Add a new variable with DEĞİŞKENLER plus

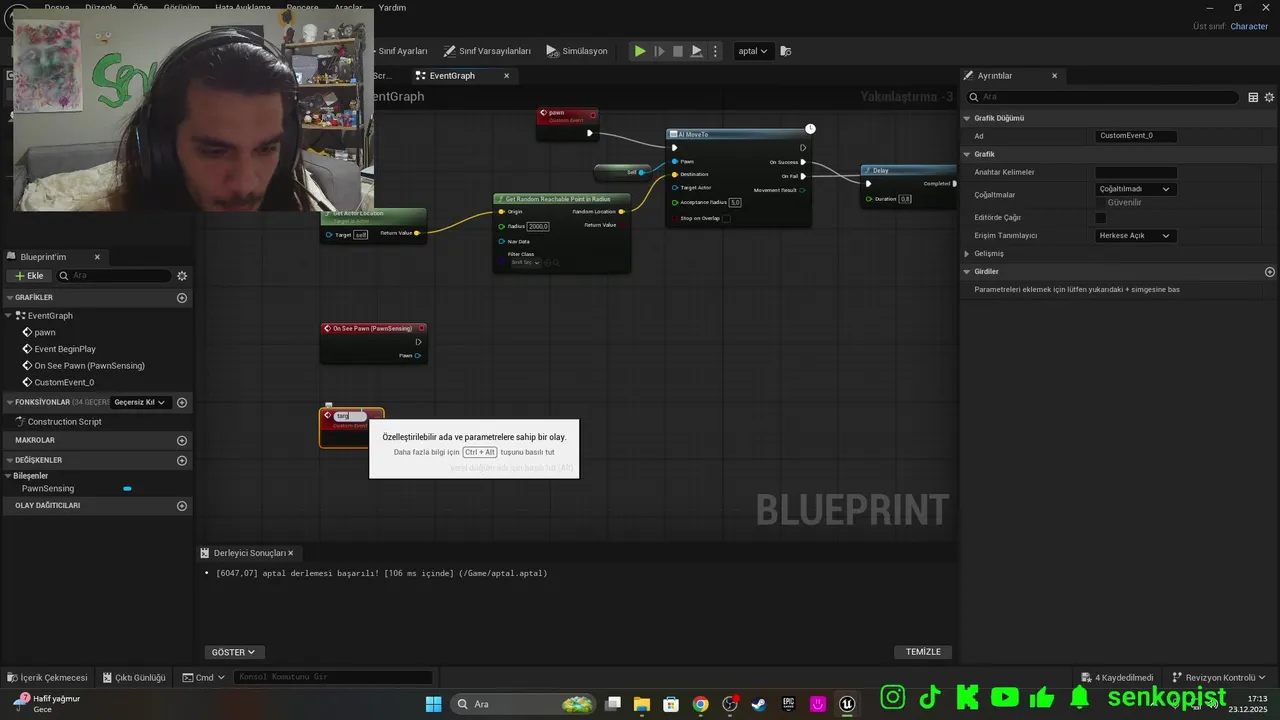point(182,460)
